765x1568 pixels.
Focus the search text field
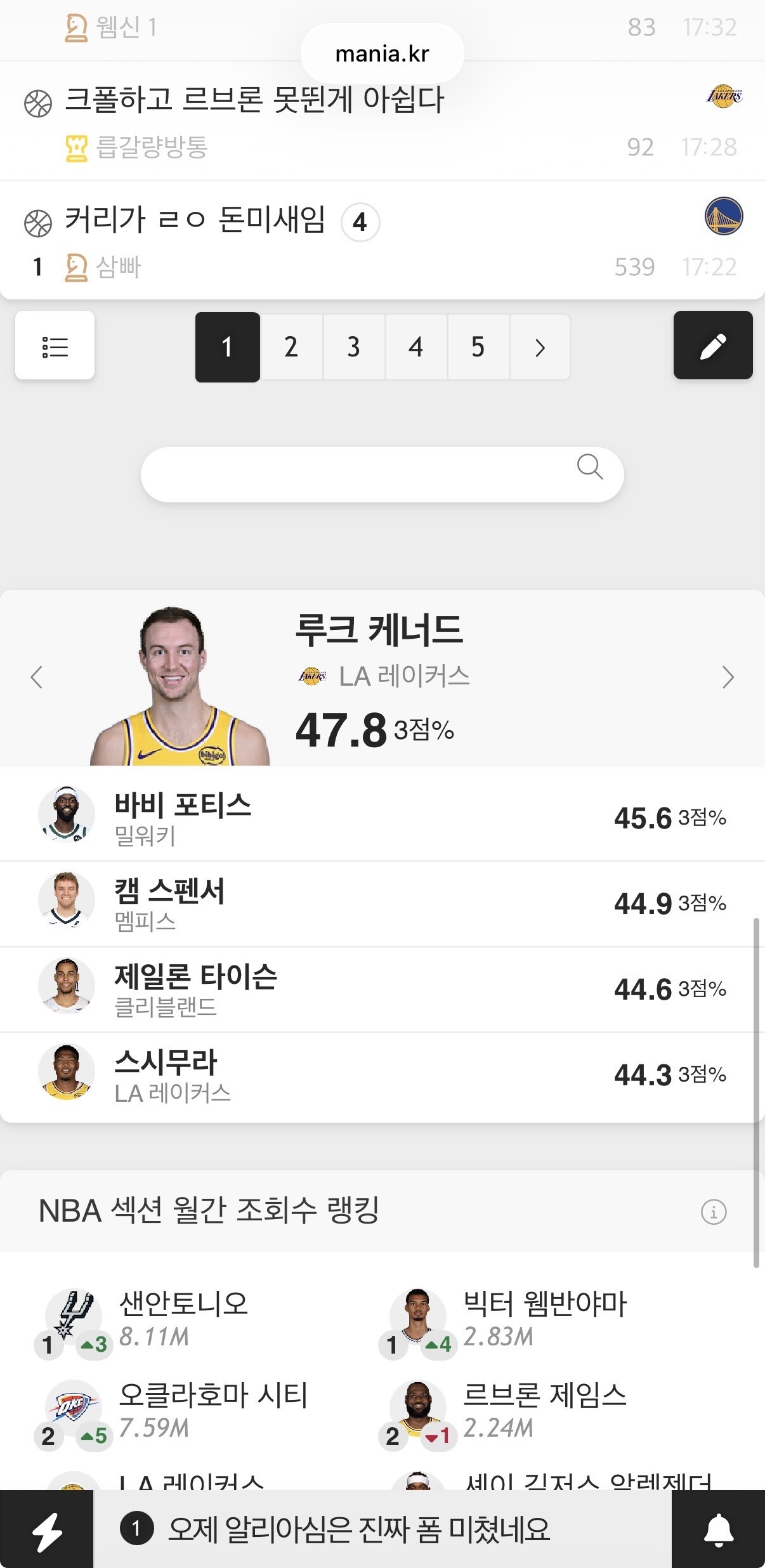(382, 474)
